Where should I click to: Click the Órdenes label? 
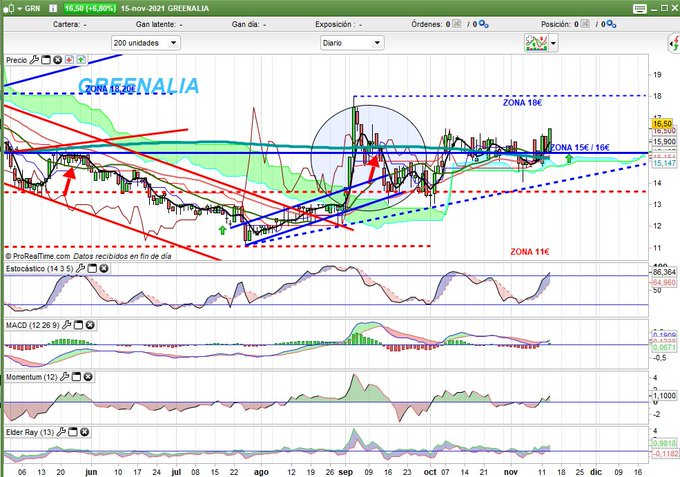tap(427, 25)
